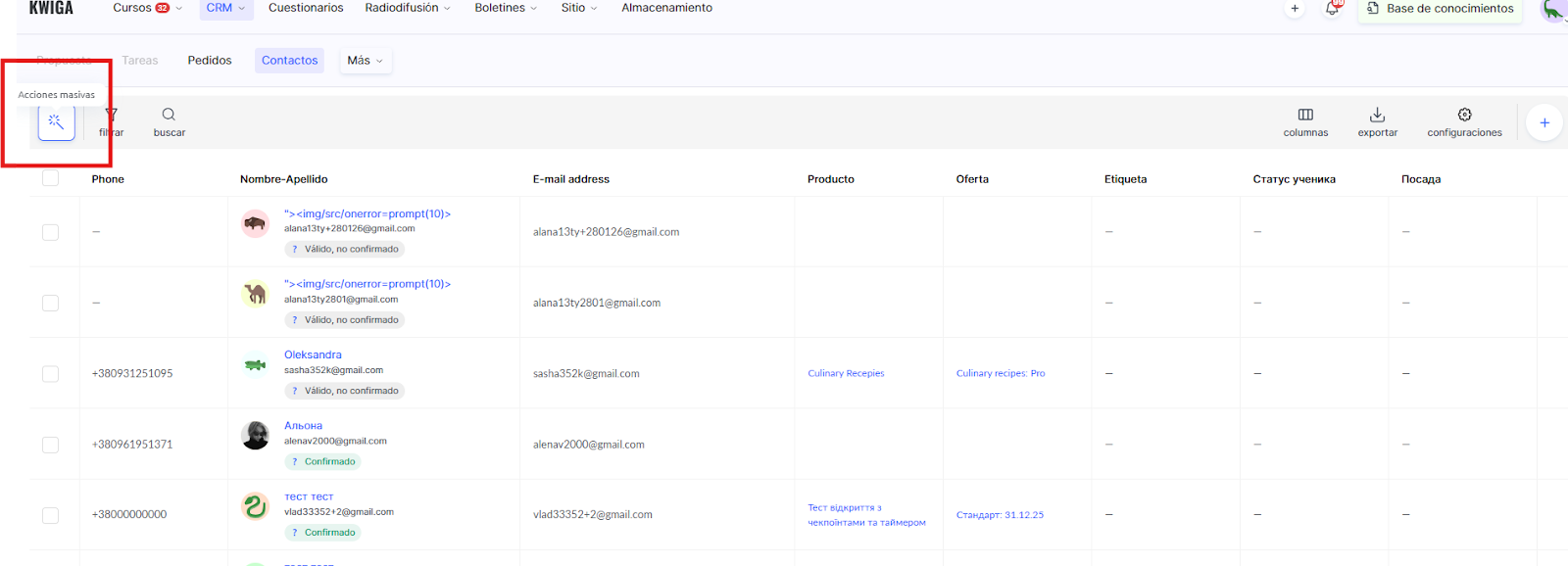
Task: Click the mass actions magic wand icon
Action: click(x=56, y=122)
